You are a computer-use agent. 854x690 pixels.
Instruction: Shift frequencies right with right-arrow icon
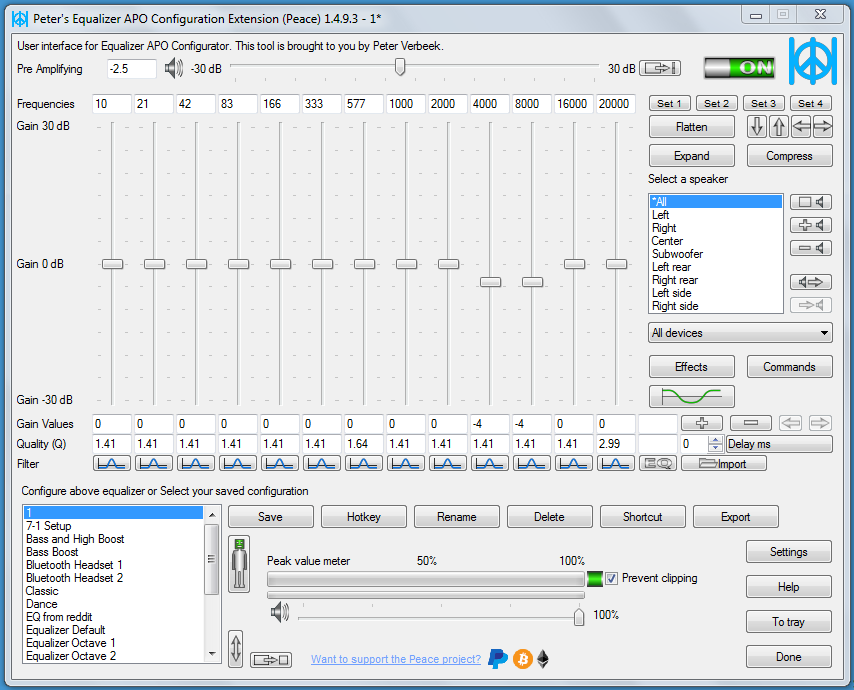click(x=822, y=127)
